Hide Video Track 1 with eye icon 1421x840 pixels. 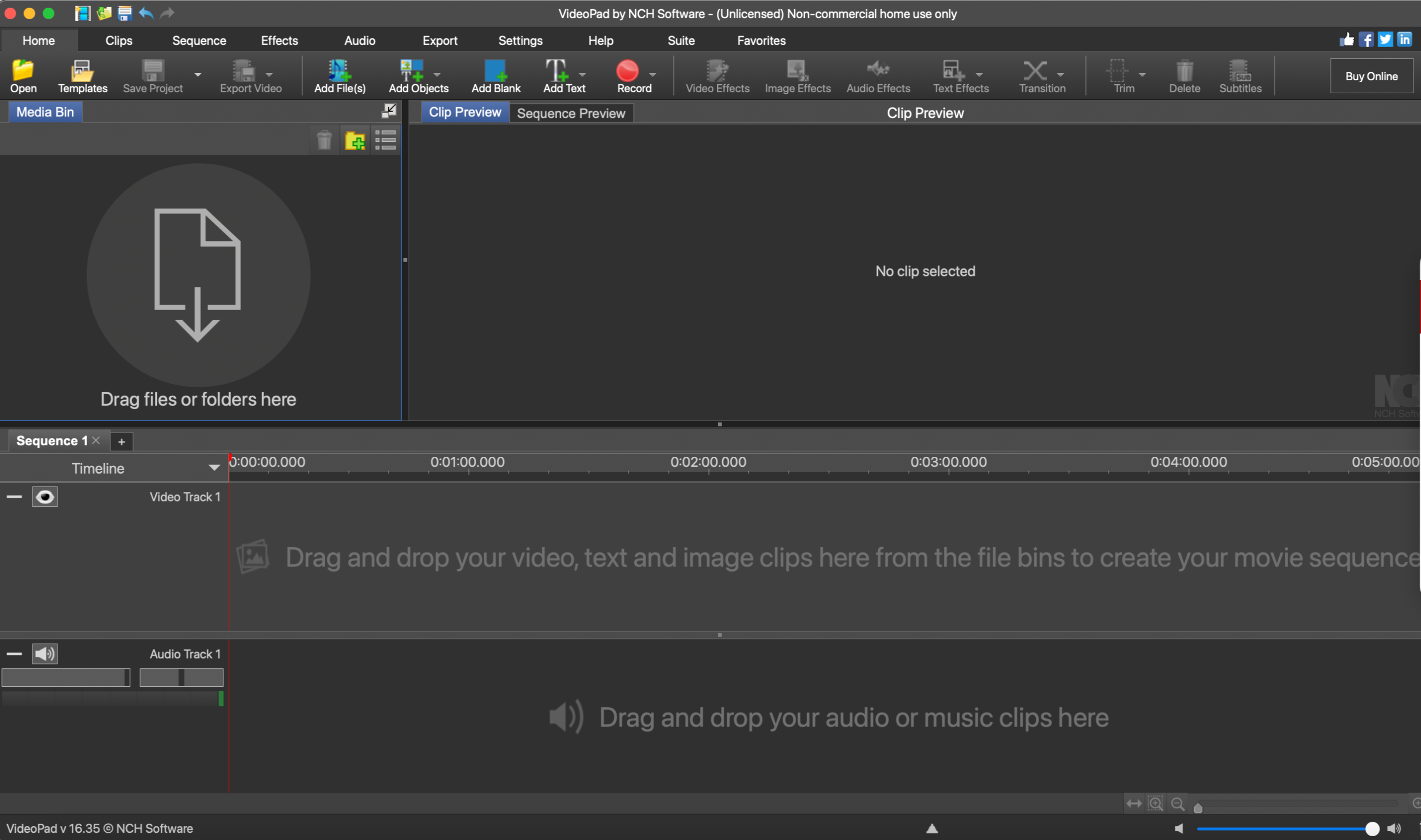45,497
